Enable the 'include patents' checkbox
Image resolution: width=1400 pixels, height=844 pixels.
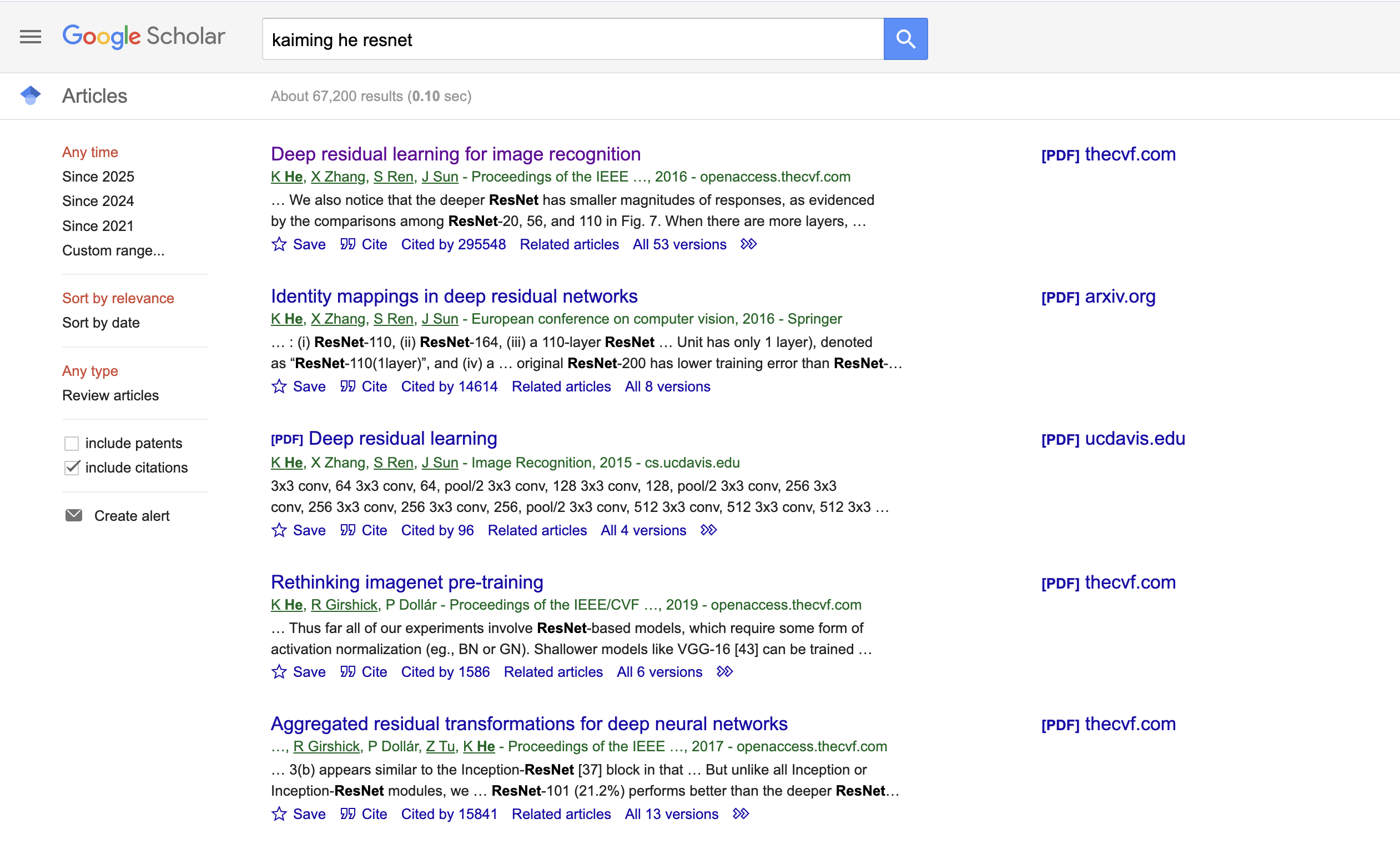[71, 443]
